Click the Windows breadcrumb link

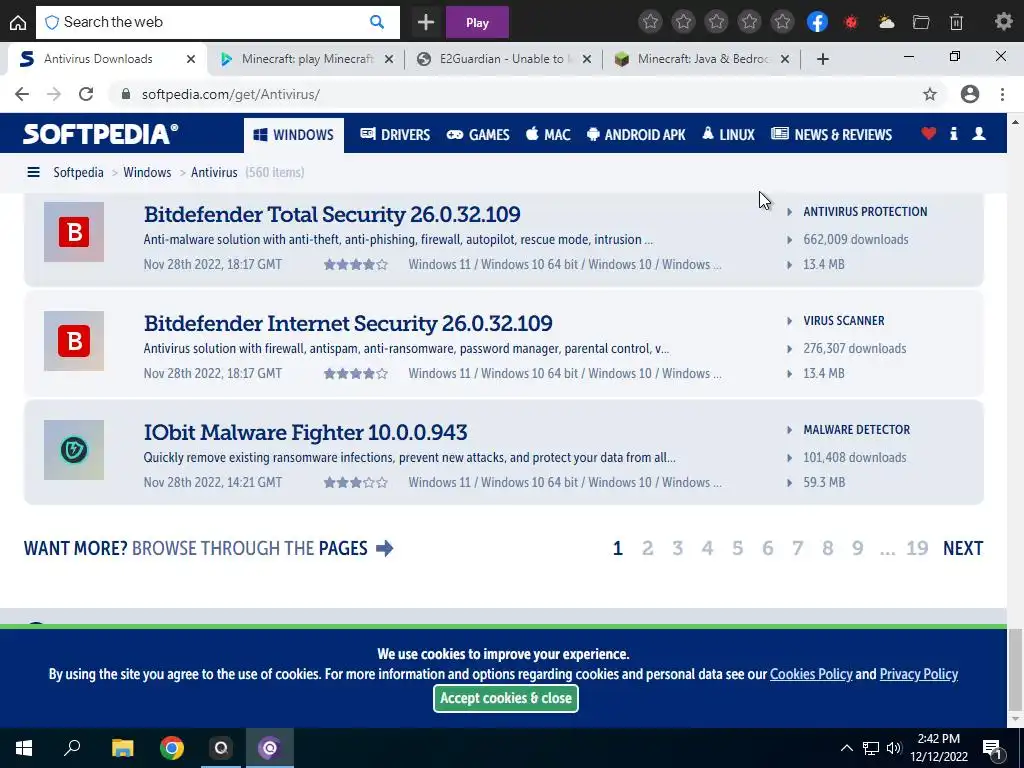tap(148, 172)
